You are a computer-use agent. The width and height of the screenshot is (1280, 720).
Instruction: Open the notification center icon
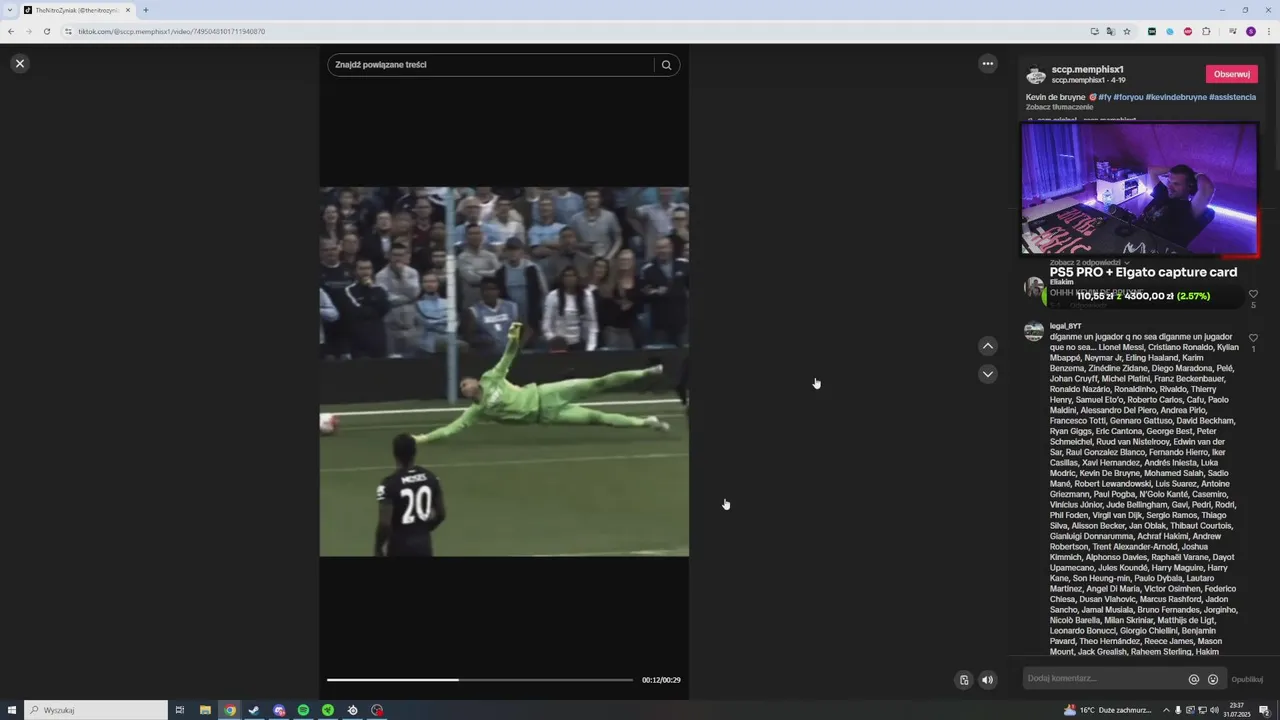[1264, 710]
